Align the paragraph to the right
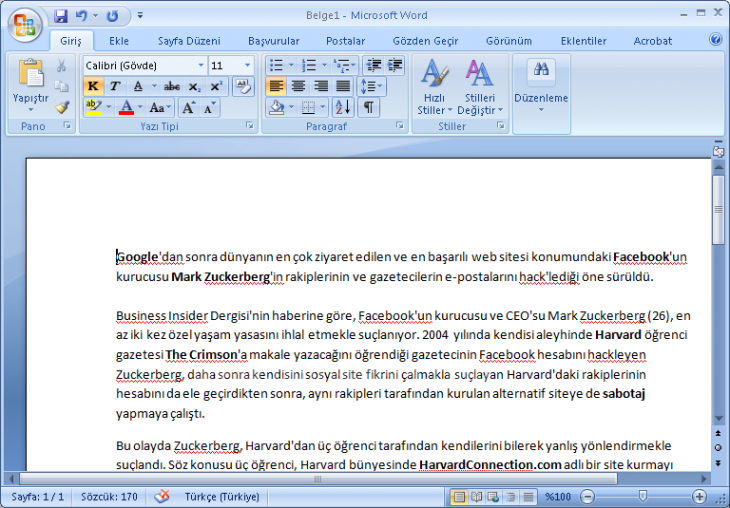The image size is (730, 508). coord(320,86)
